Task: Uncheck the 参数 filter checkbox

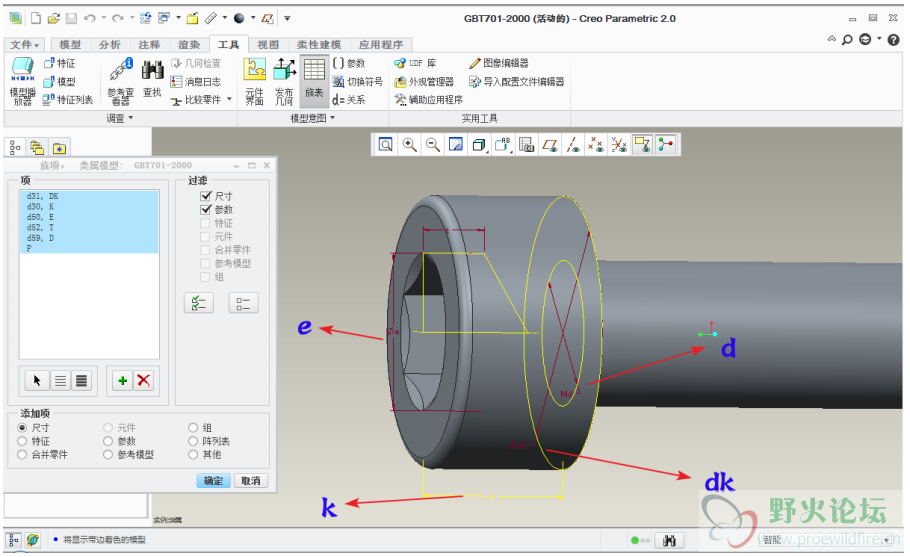Action: coord(207,210)
